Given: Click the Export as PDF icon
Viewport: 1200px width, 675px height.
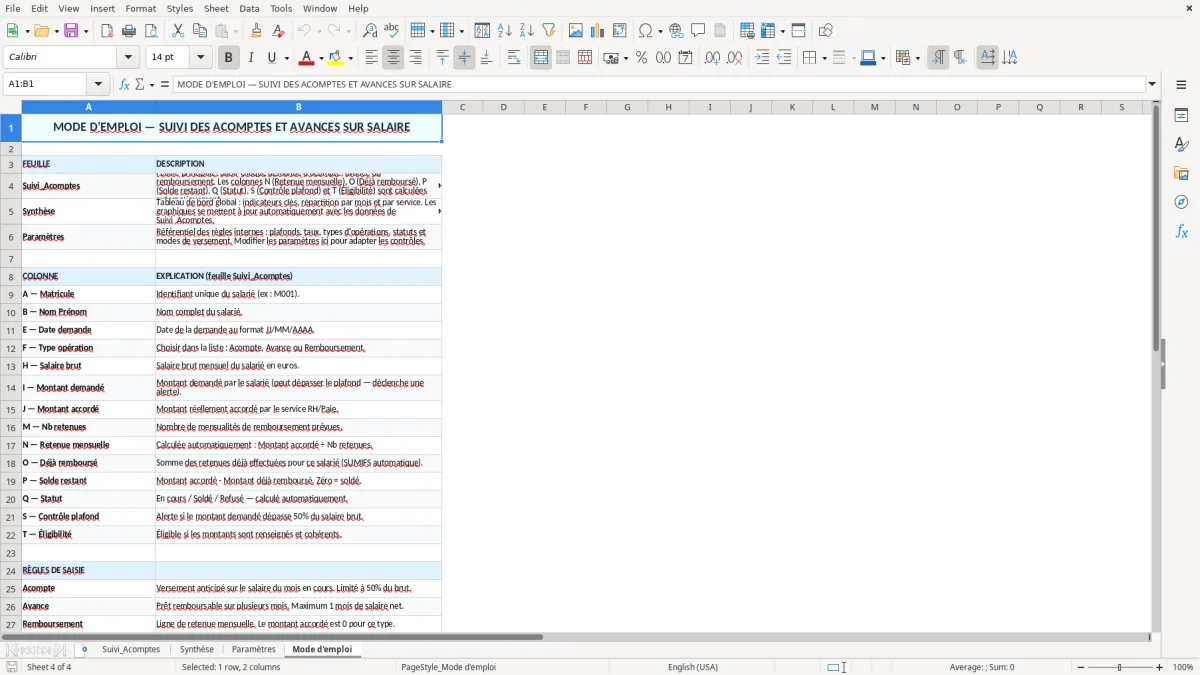Looking at the screenshot, I should 107,31.
